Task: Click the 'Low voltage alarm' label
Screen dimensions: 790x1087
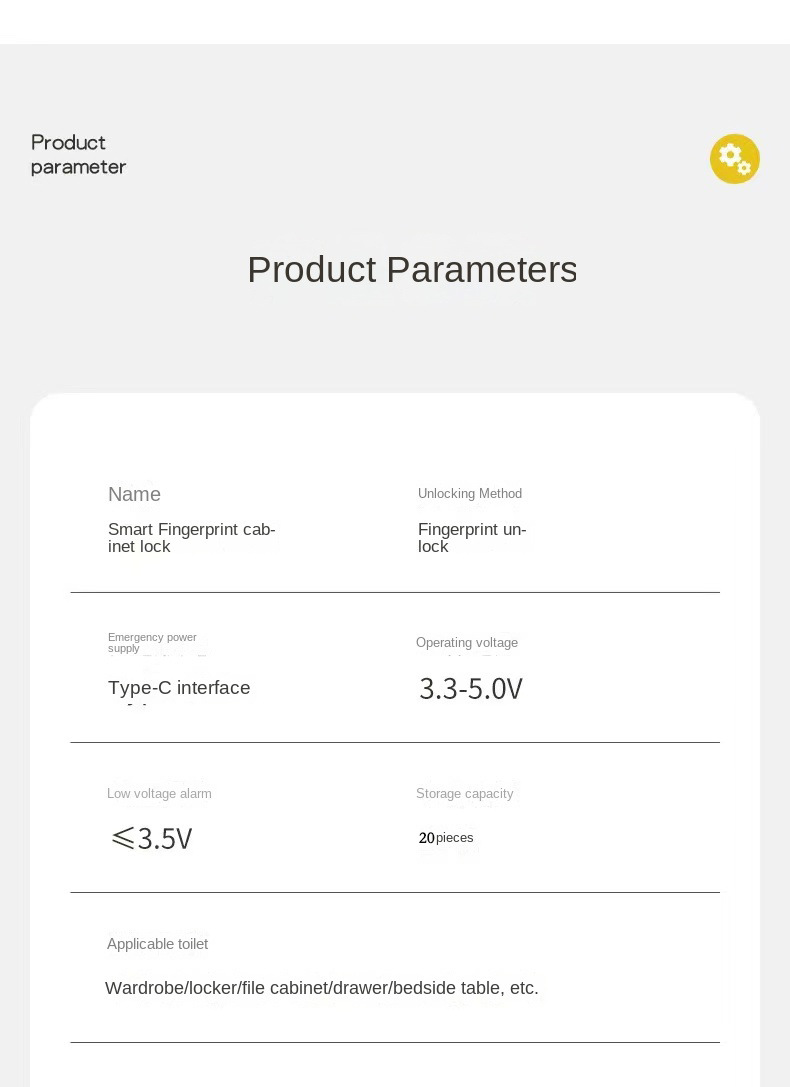Action: pyautogui.click(x=159, y=794)
